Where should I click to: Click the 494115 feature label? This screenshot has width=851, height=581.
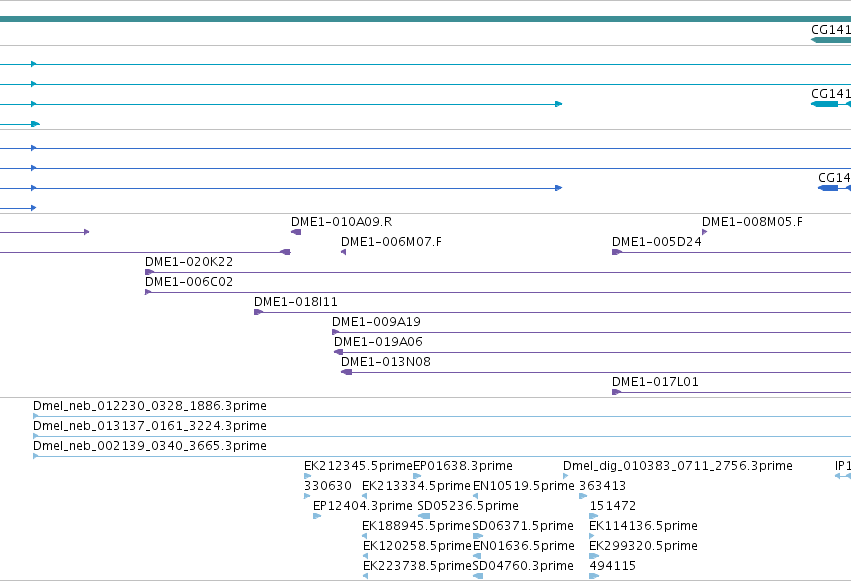613,567
